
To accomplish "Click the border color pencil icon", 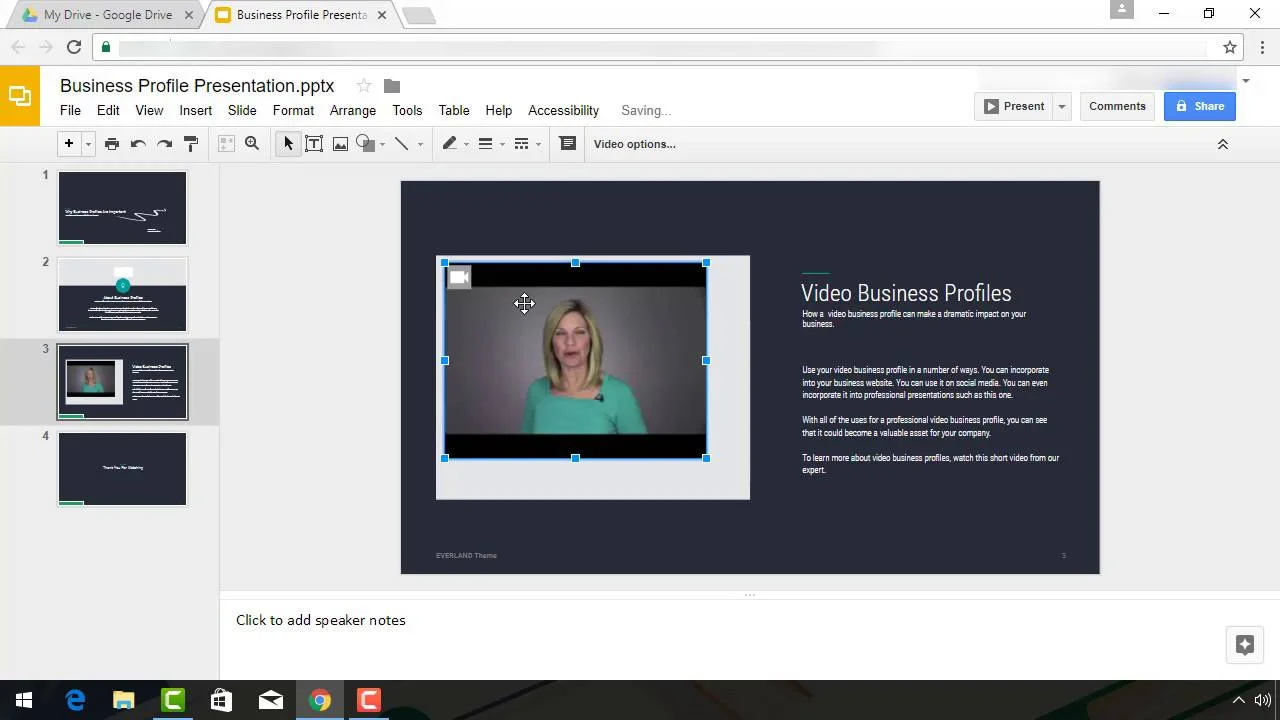I will pos(450,144).
